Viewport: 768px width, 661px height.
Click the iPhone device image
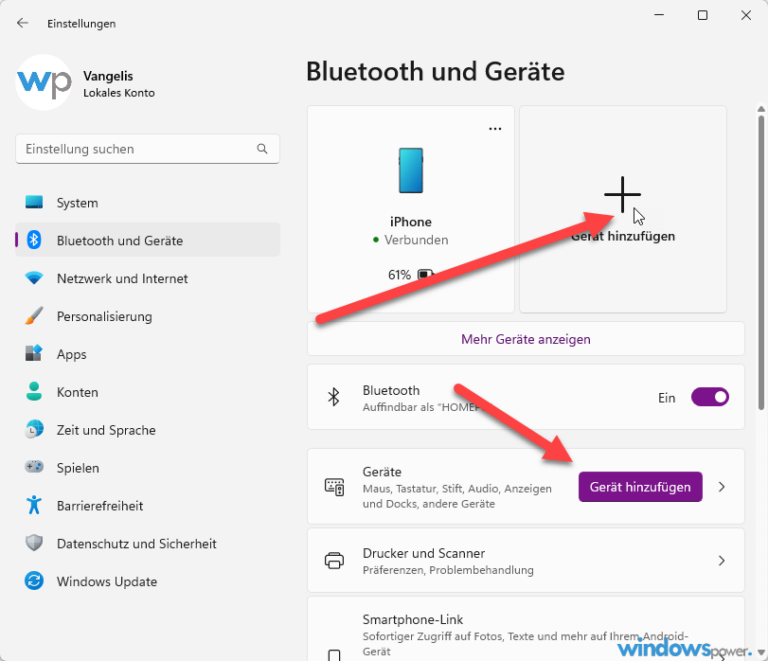(x=410, y=170)
